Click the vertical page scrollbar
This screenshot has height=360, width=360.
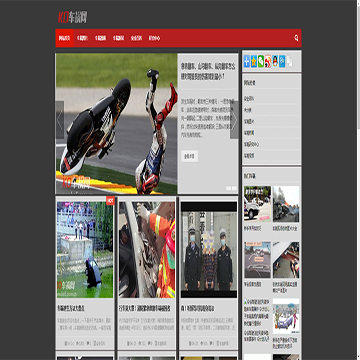(358, 180)
